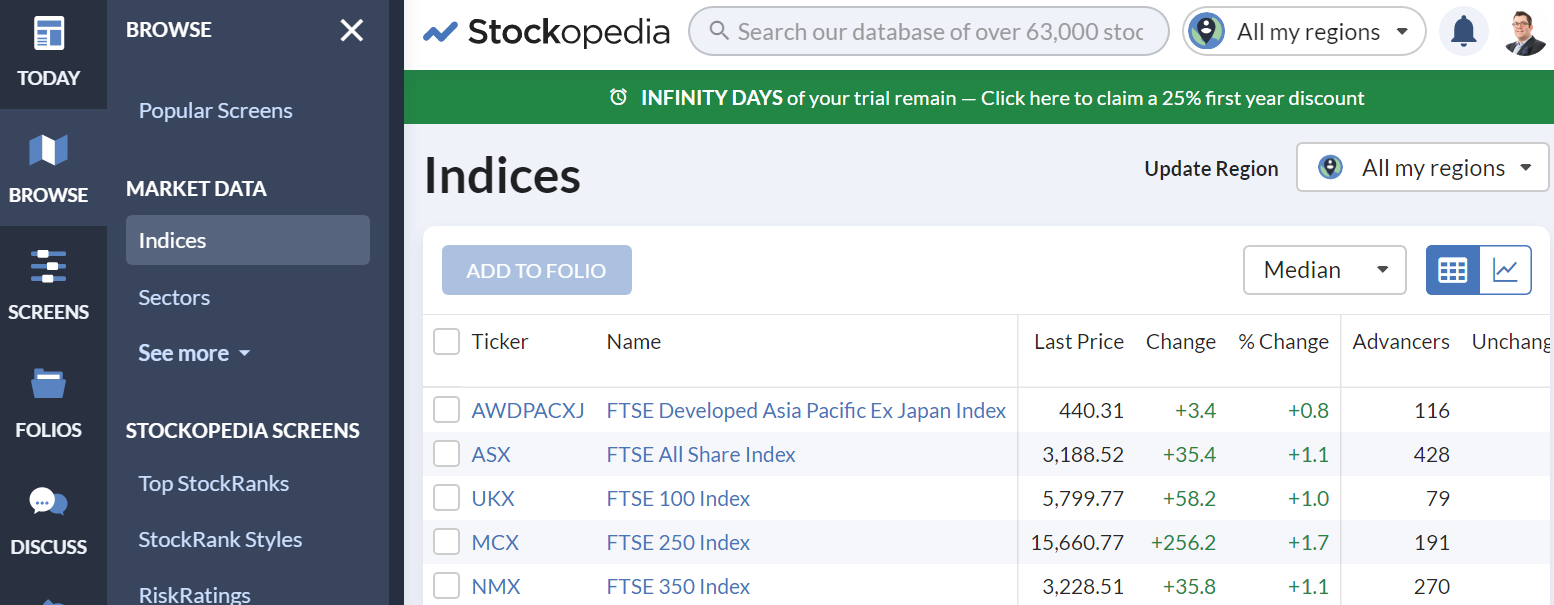
Task: Click the search magnifier icon
Action: click(x=718, y=31)
